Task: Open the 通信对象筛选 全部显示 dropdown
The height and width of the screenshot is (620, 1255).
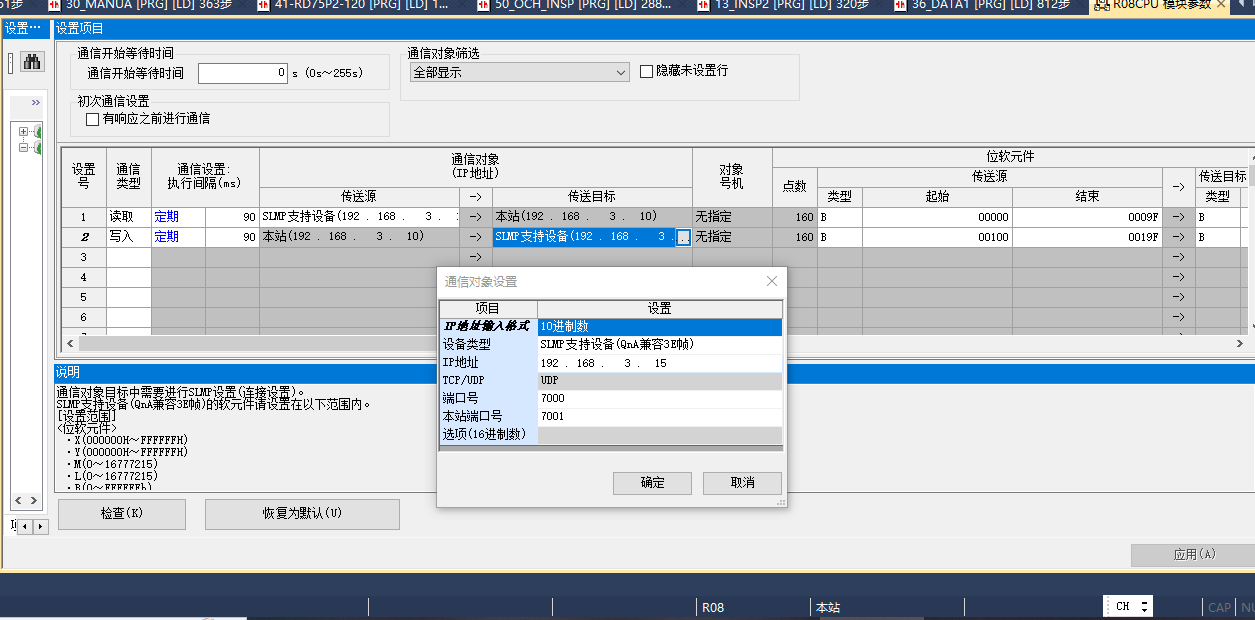Action: [620, 72]
